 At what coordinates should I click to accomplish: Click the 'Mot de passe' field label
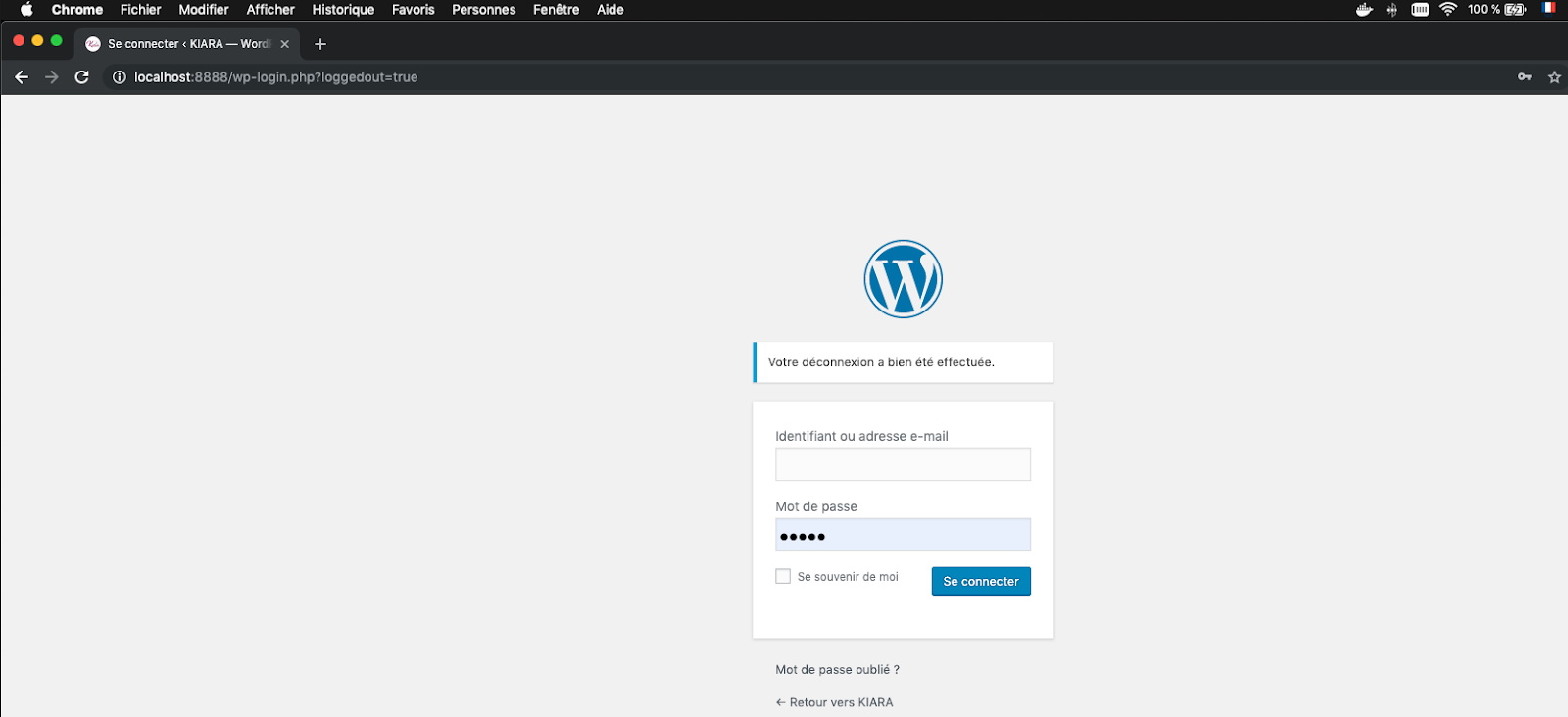click(816, 506)
